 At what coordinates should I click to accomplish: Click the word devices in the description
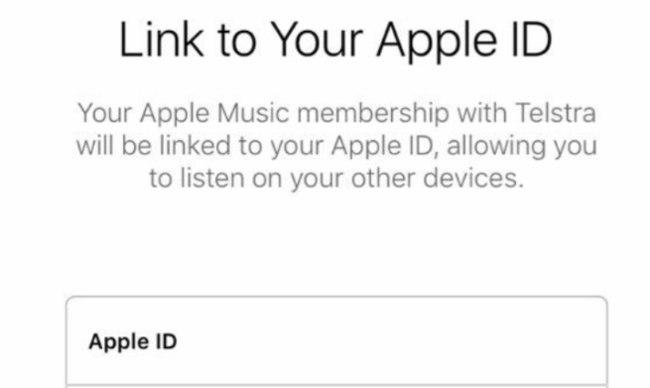[x=473, y=178]
